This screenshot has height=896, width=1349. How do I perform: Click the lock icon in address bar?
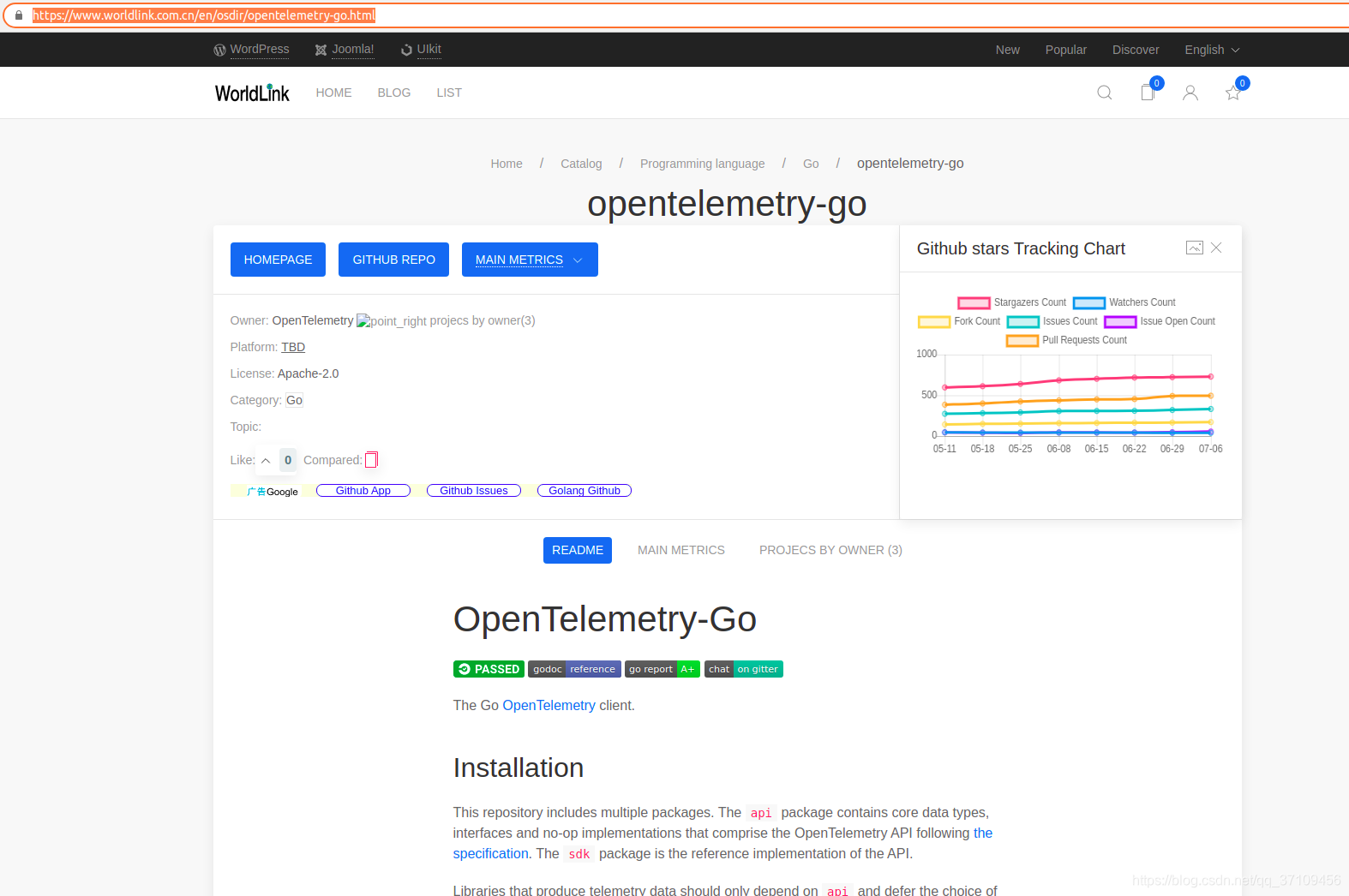tap(19, 15)
